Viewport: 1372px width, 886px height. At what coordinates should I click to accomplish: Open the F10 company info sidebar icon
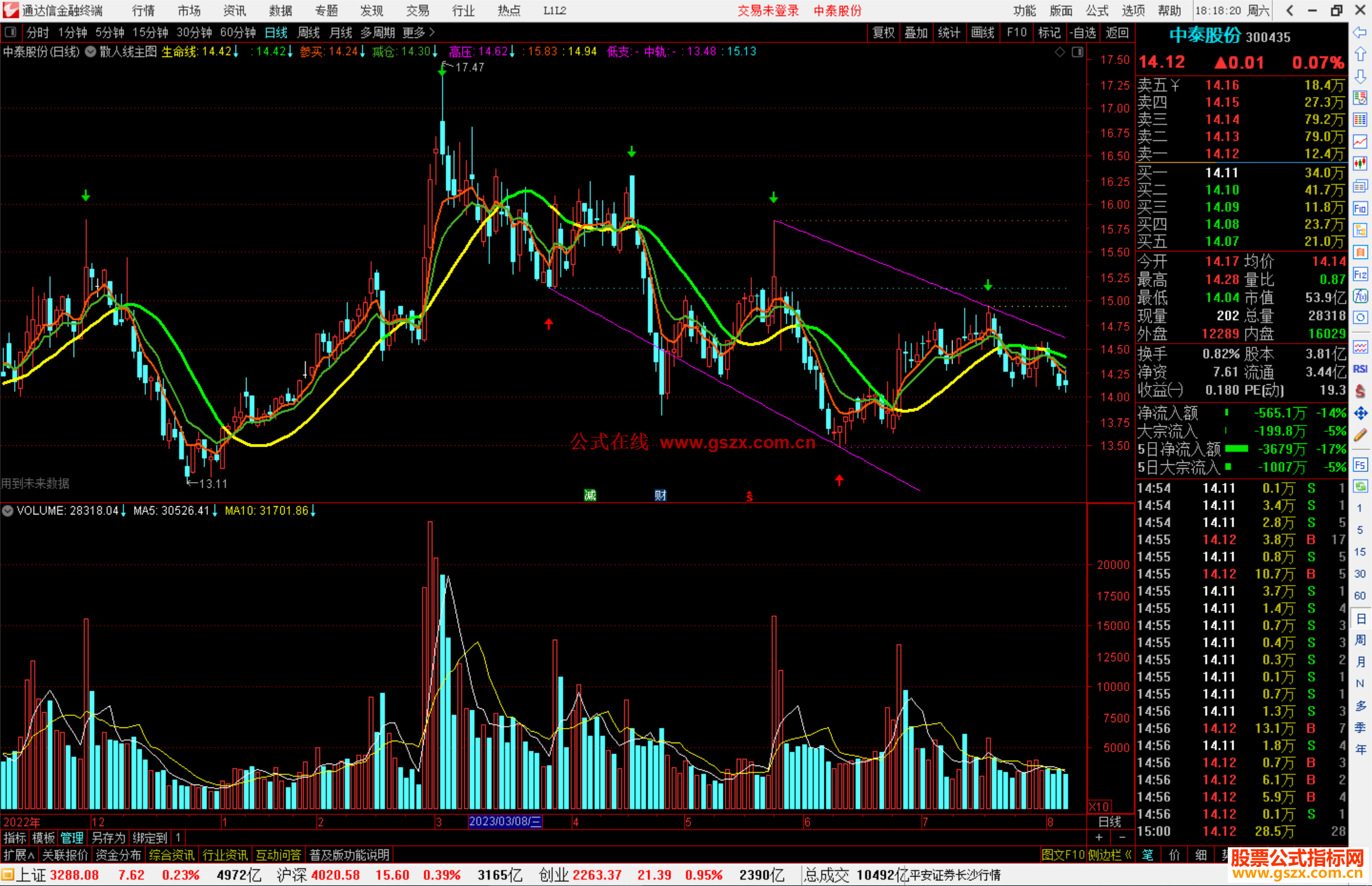point(1360,208)
